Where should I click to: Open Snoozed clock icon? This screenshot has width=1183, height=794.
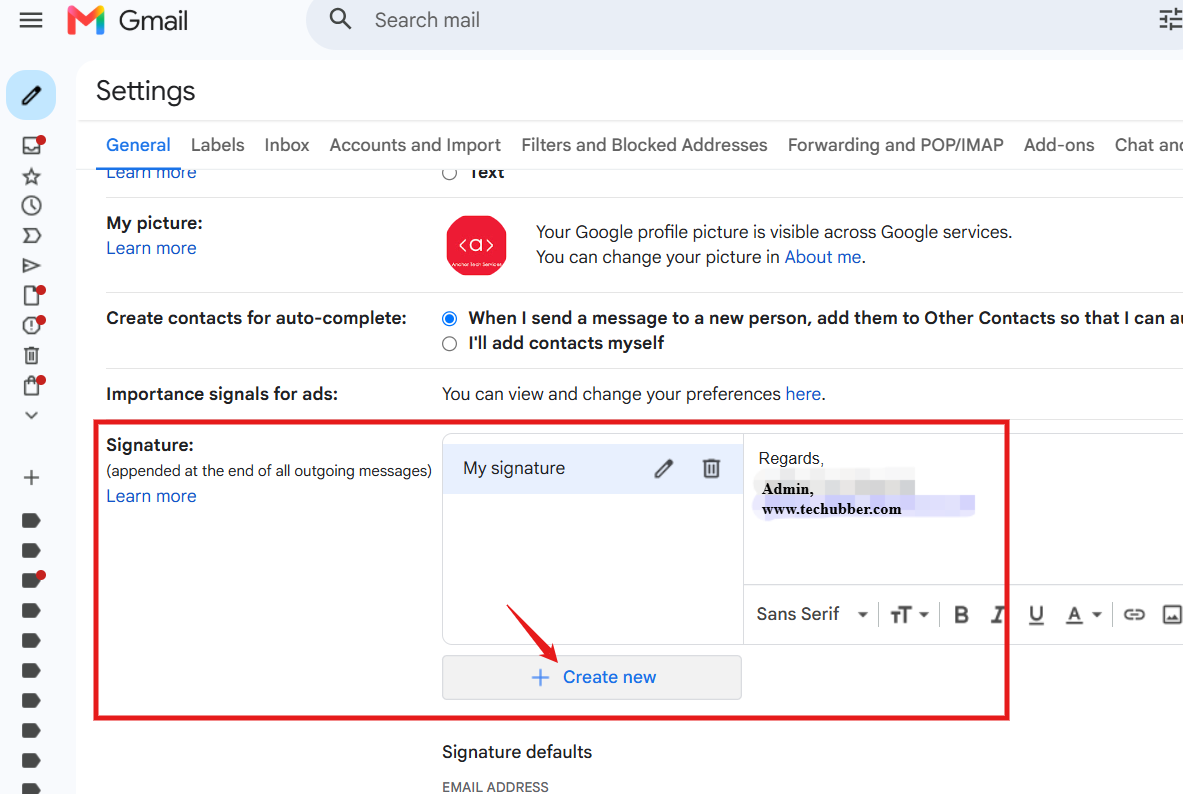(x=31, y=205)
